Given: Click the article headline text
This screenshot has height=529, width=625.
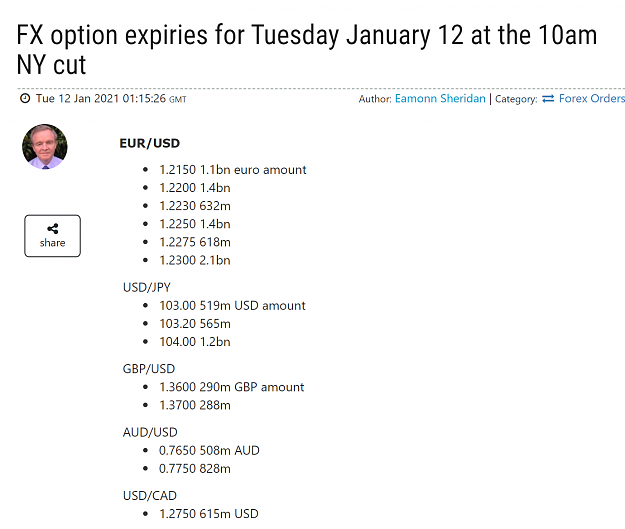Looking at the screenshot, I should (307, 49).
